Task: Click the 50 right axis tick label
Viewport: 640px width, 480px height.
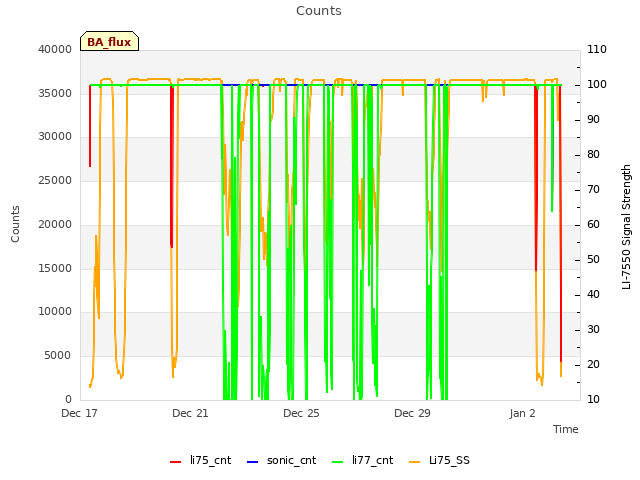Action: (x=593, y=260)
